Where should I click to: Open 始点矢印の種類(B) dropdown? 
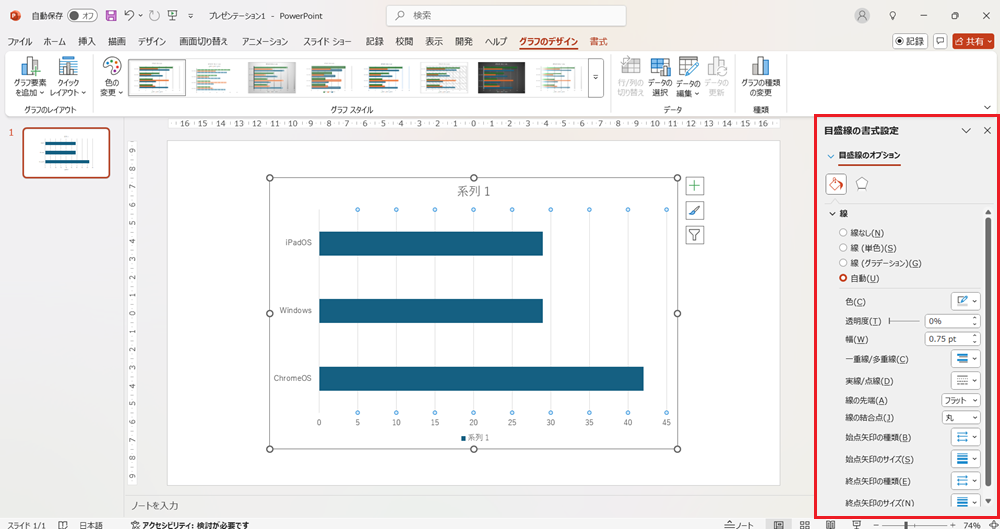tap(966, 437)
